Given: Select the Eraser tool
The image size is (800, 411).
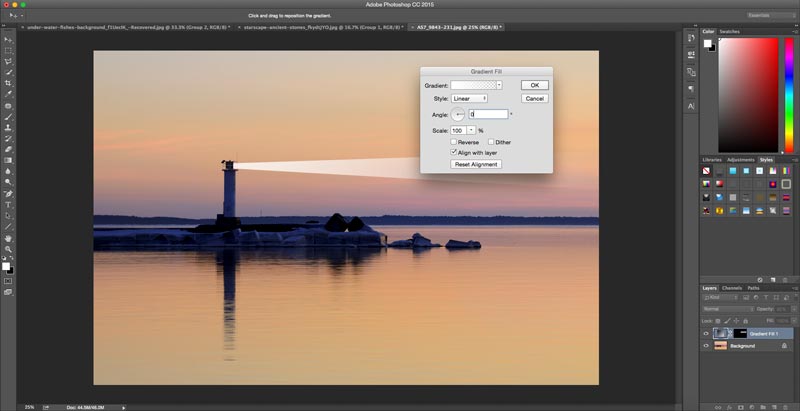Looking at the screenshot, I should coord(8,149).
